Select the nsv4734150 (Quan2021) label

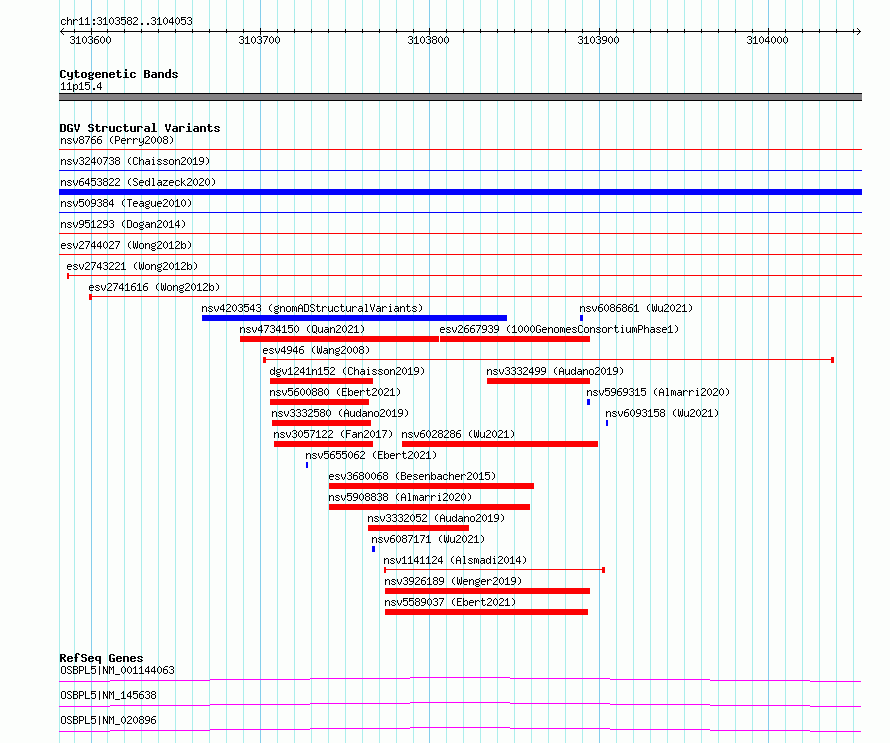[302, 329]
